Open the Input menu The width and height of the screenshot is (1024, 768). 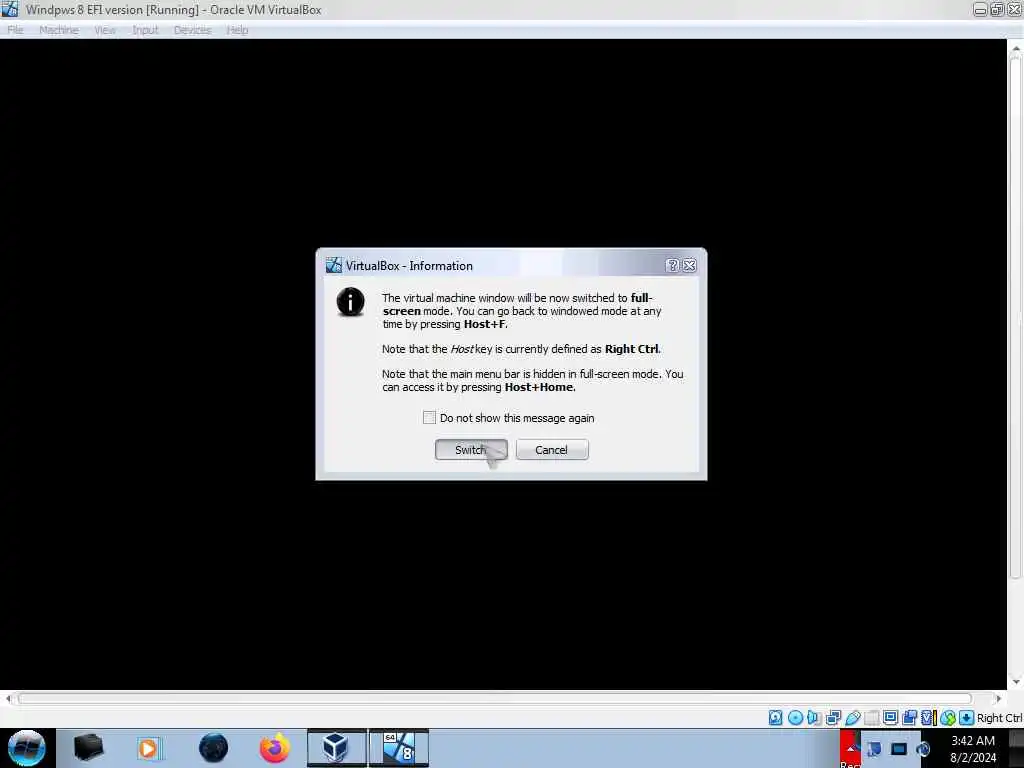click(x=145, y=30)
